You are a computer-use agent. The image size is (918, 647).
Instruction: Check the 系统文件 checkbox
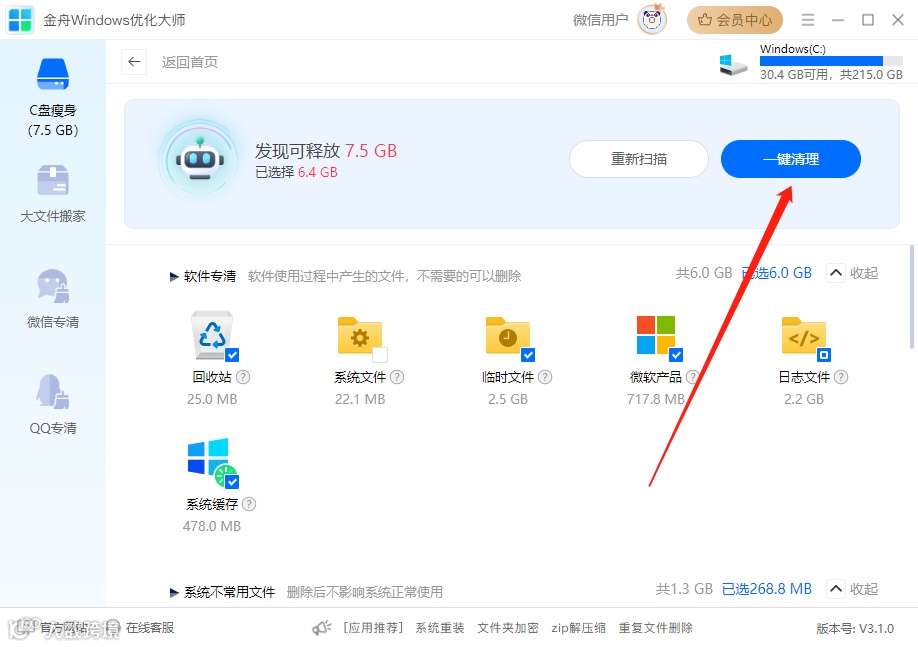point(380,355)
